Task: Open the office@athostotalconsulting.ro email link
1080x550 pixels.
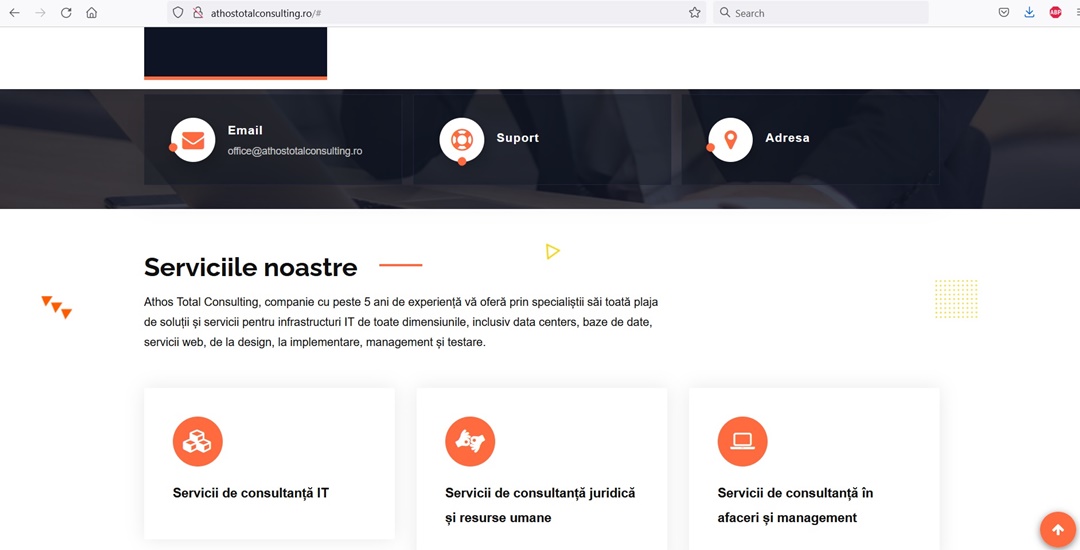Action: (295, 151)
